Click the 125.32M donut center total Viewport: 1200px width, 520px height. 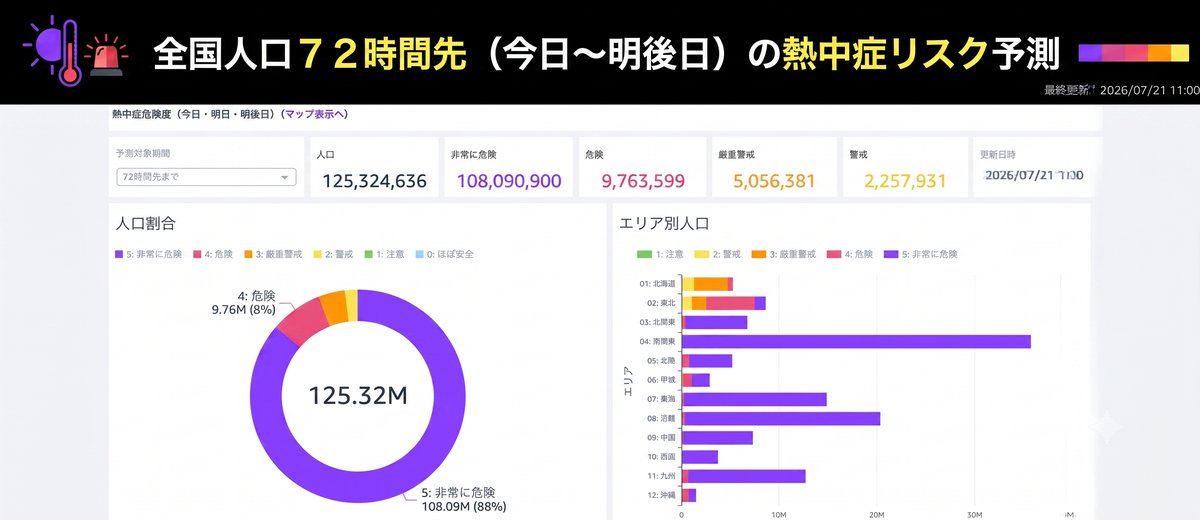(358, 394)
